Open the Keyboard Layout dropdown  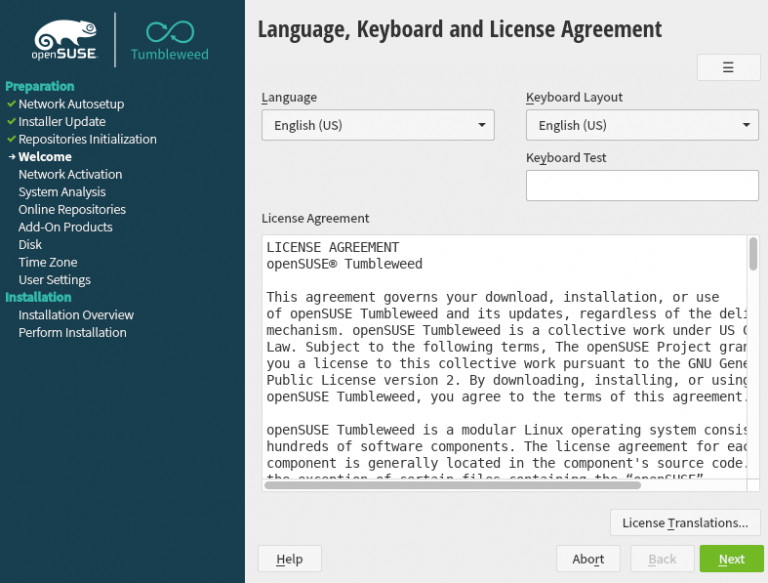pyautogui.click(x=642, y=125)
